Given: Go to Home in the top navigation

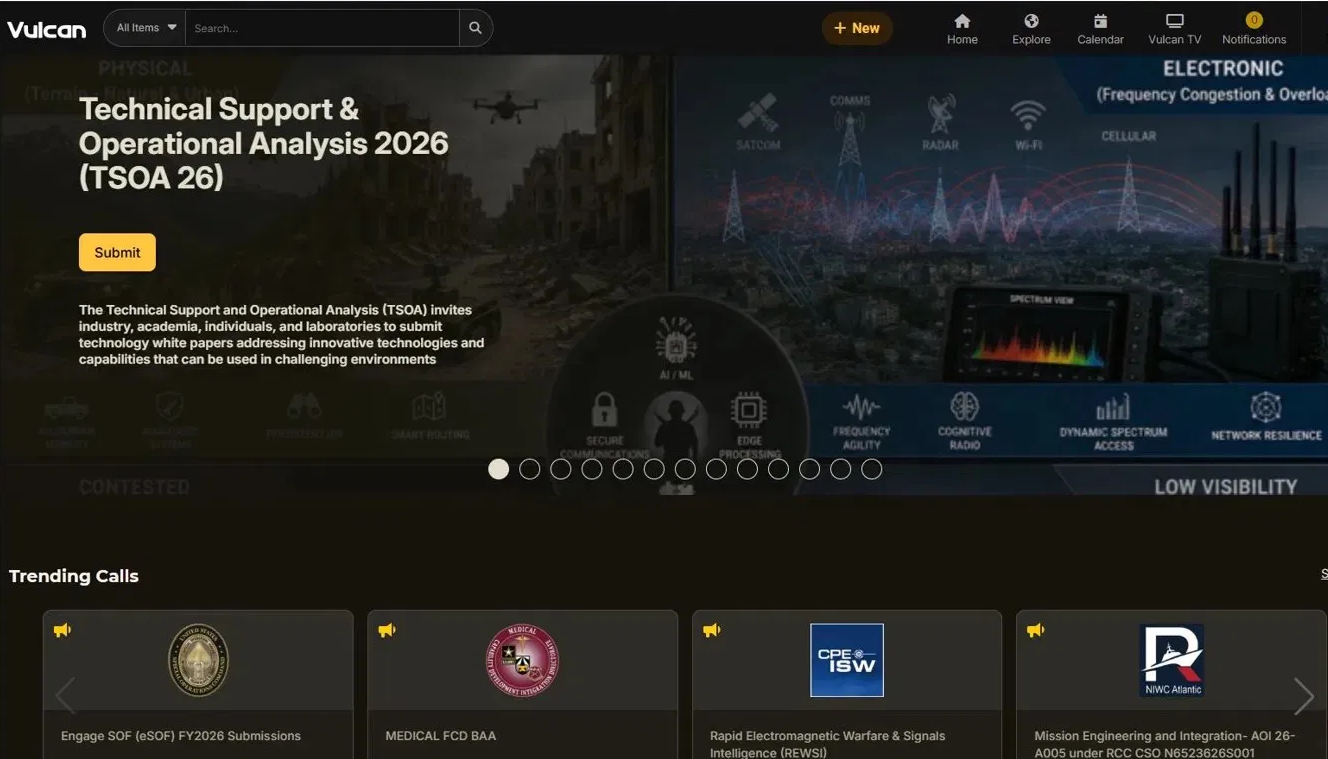Looking at the screenshot, I should click(x=962, y=29).
